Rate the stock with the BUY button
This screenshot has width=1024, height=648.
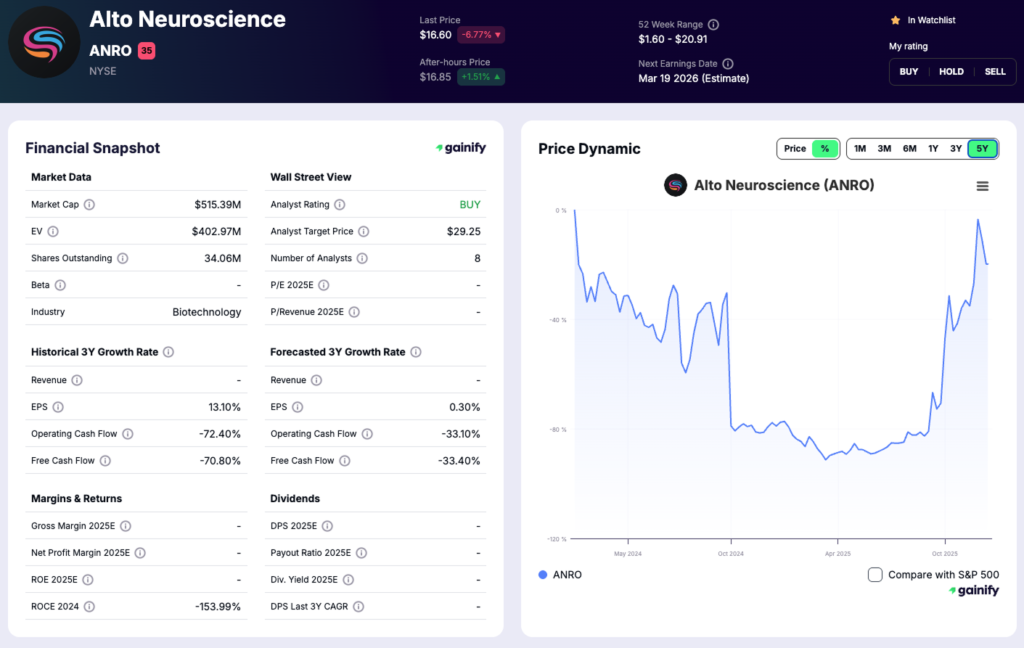pos(908,71)
